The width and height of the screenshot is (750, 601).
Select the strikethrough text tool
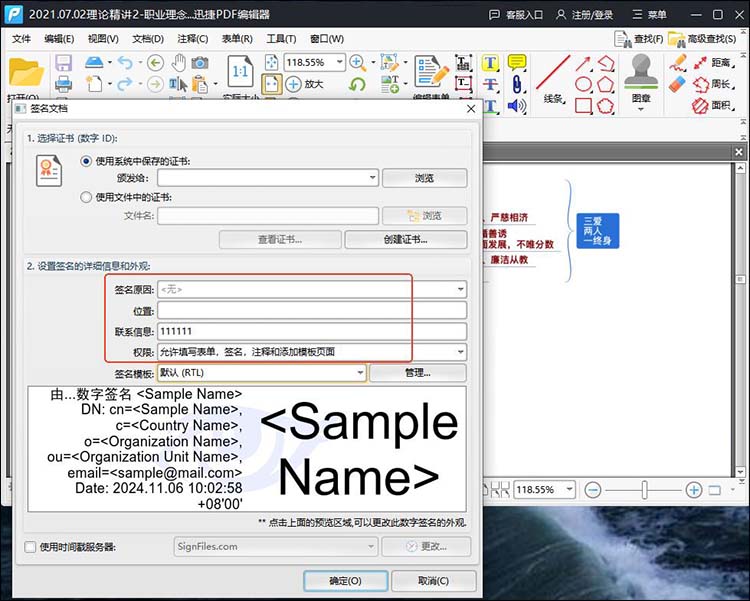coord(490,84)
